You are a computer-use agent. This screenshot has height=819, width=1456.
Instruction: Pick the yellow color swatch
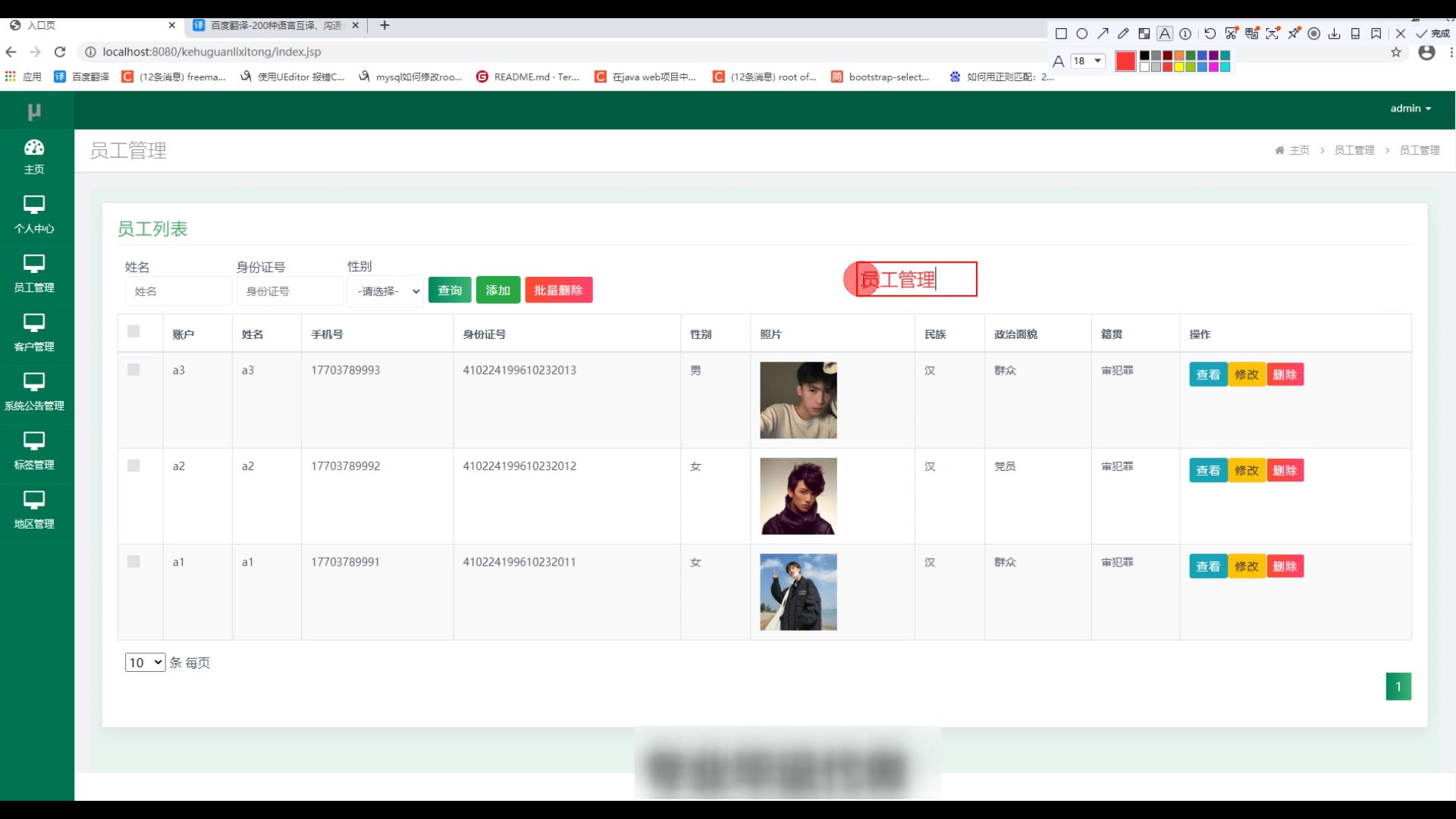[x=1179, y=67]
